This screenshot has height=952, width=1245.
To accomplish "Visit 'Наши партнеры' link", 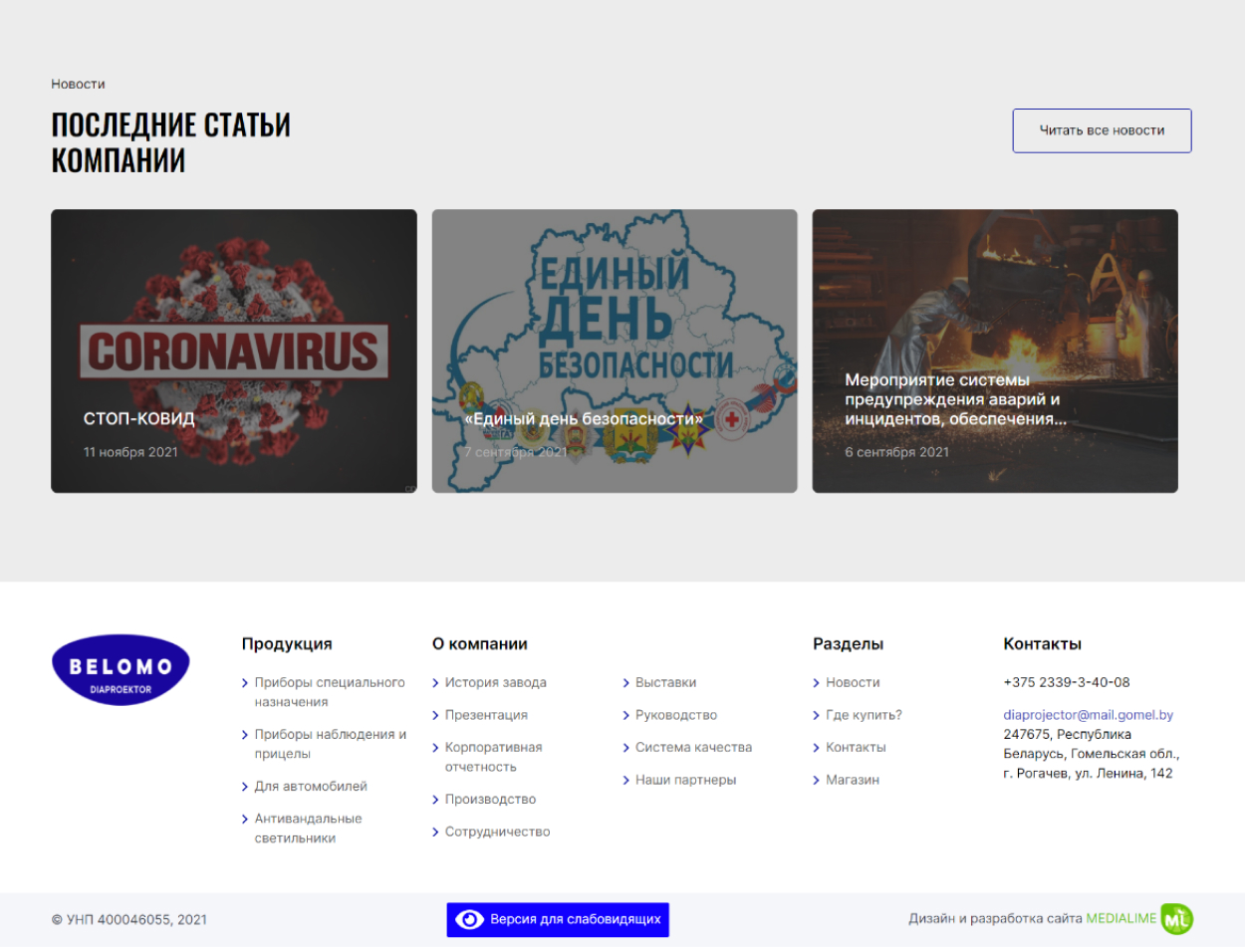I will [x=685, y=780].
